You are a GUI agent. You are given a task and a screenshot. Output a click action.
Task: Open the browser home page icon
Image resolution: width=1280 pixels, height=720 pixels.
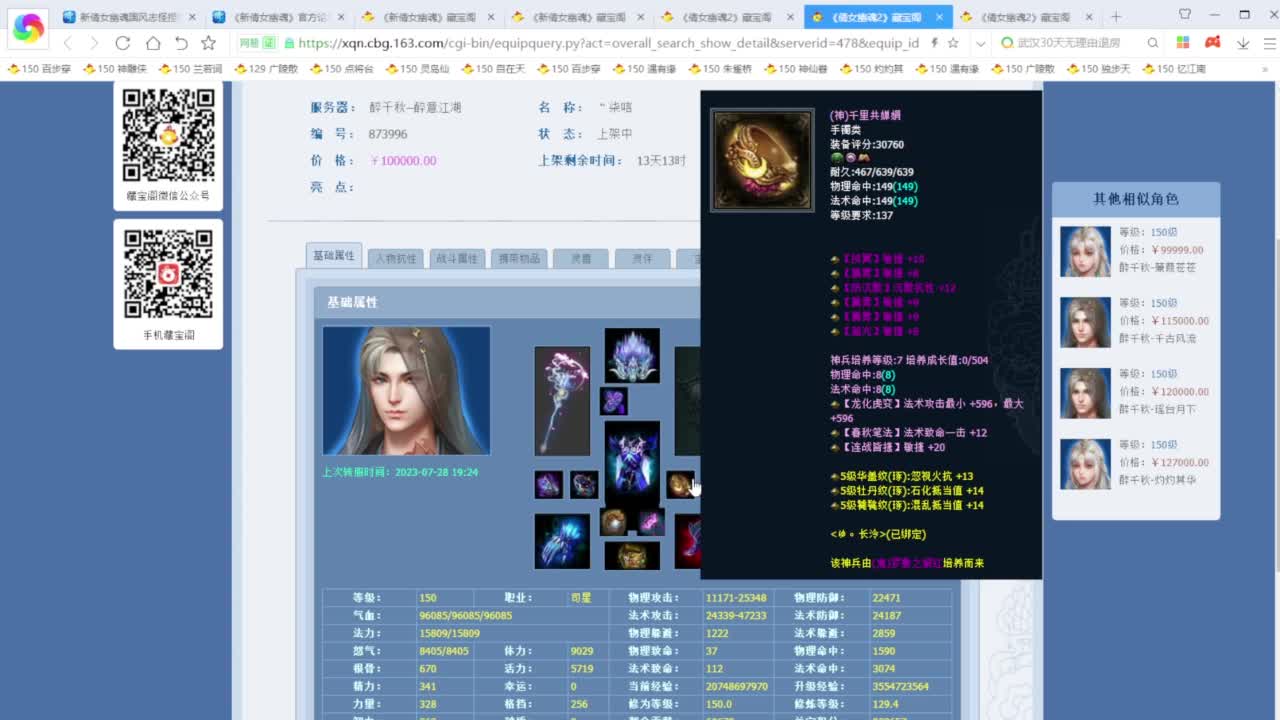click(x=152, y=43)
